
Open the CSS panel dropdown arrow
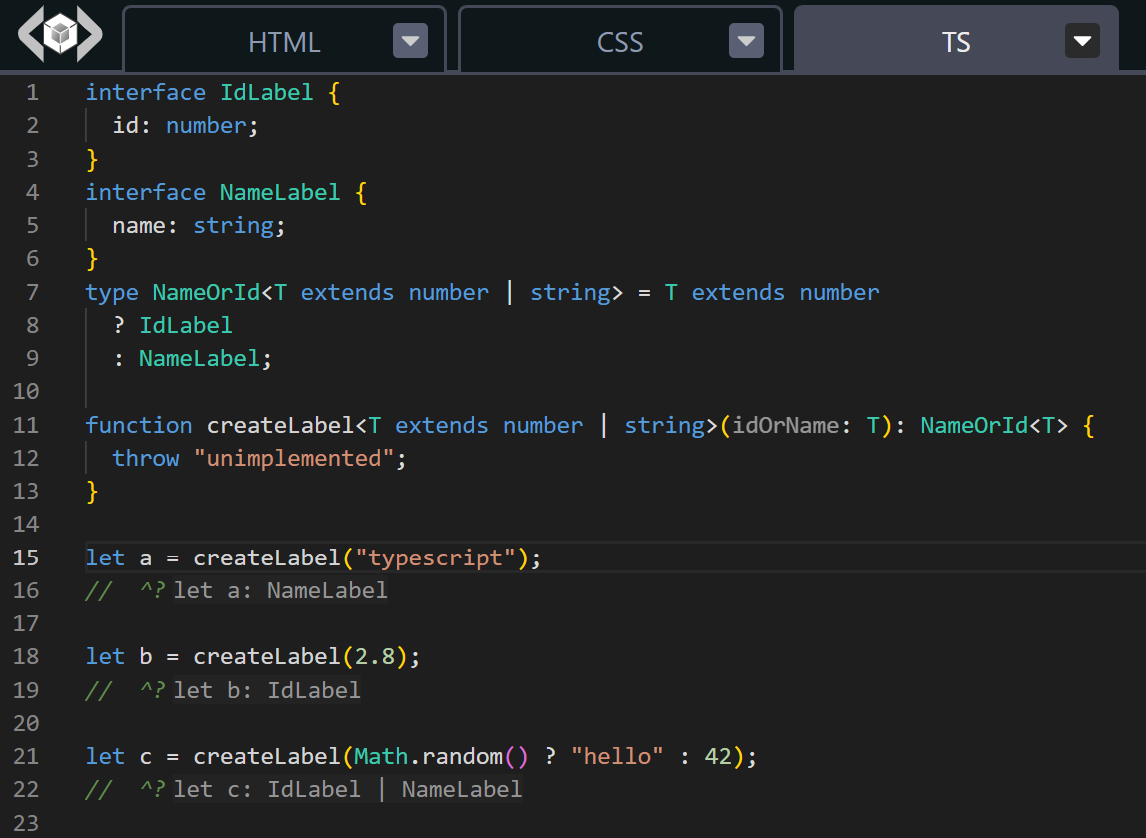point(746,41)
